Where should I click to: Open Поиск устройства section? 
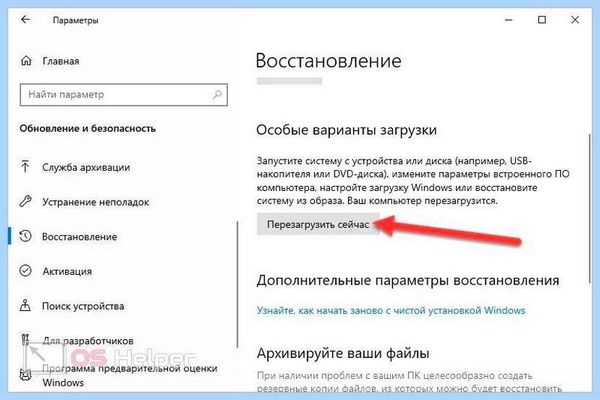click(83, 306)
